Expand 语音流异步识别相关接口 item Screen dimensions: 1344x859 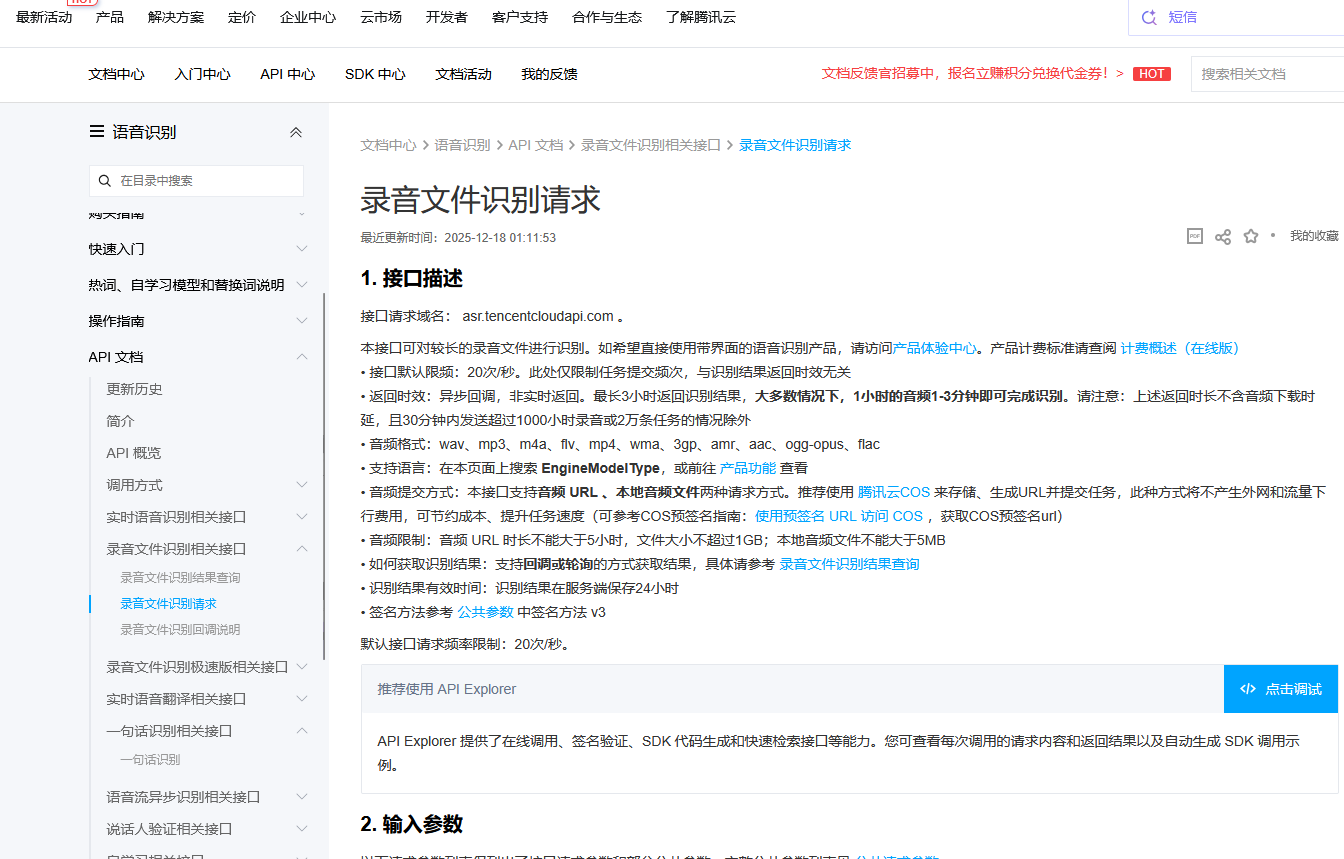point(302,797)
